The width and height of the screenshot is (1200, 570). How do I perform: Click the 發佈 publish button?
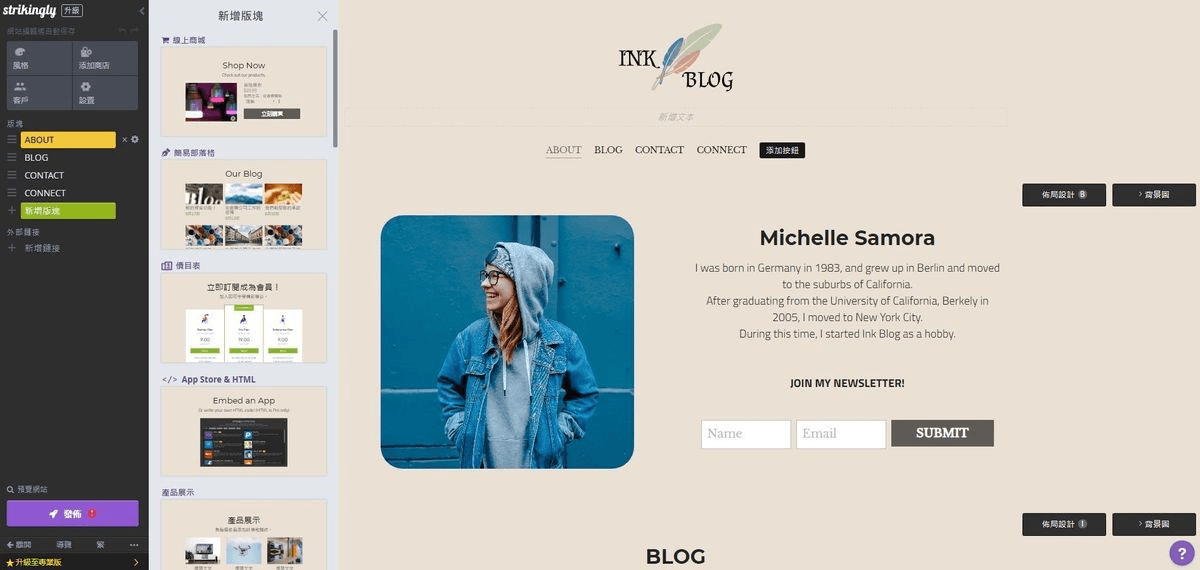tap(72, 513)
